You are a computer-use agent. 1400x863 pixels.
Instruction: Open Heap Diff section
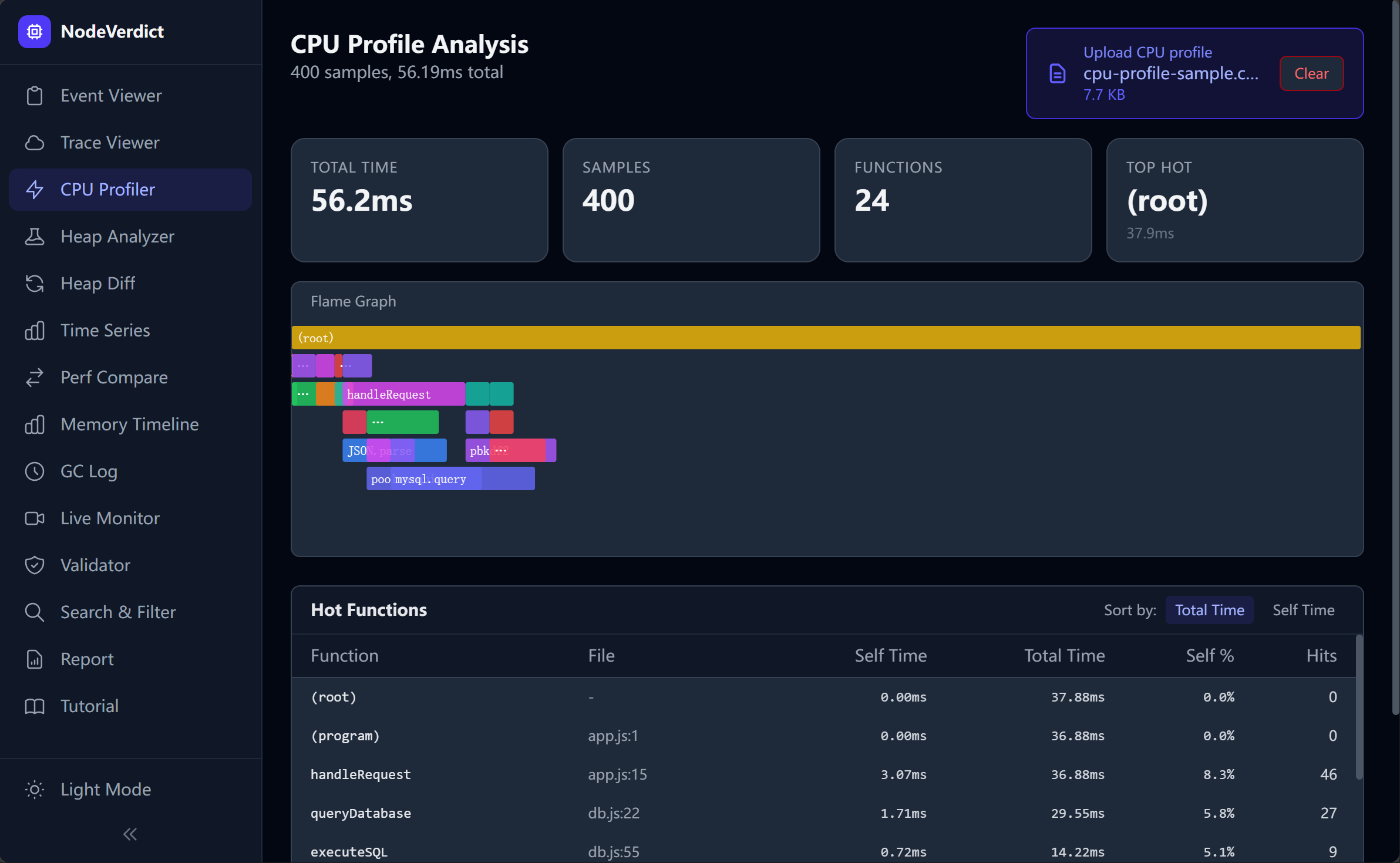pyautogui.click(x=130, y=284)
